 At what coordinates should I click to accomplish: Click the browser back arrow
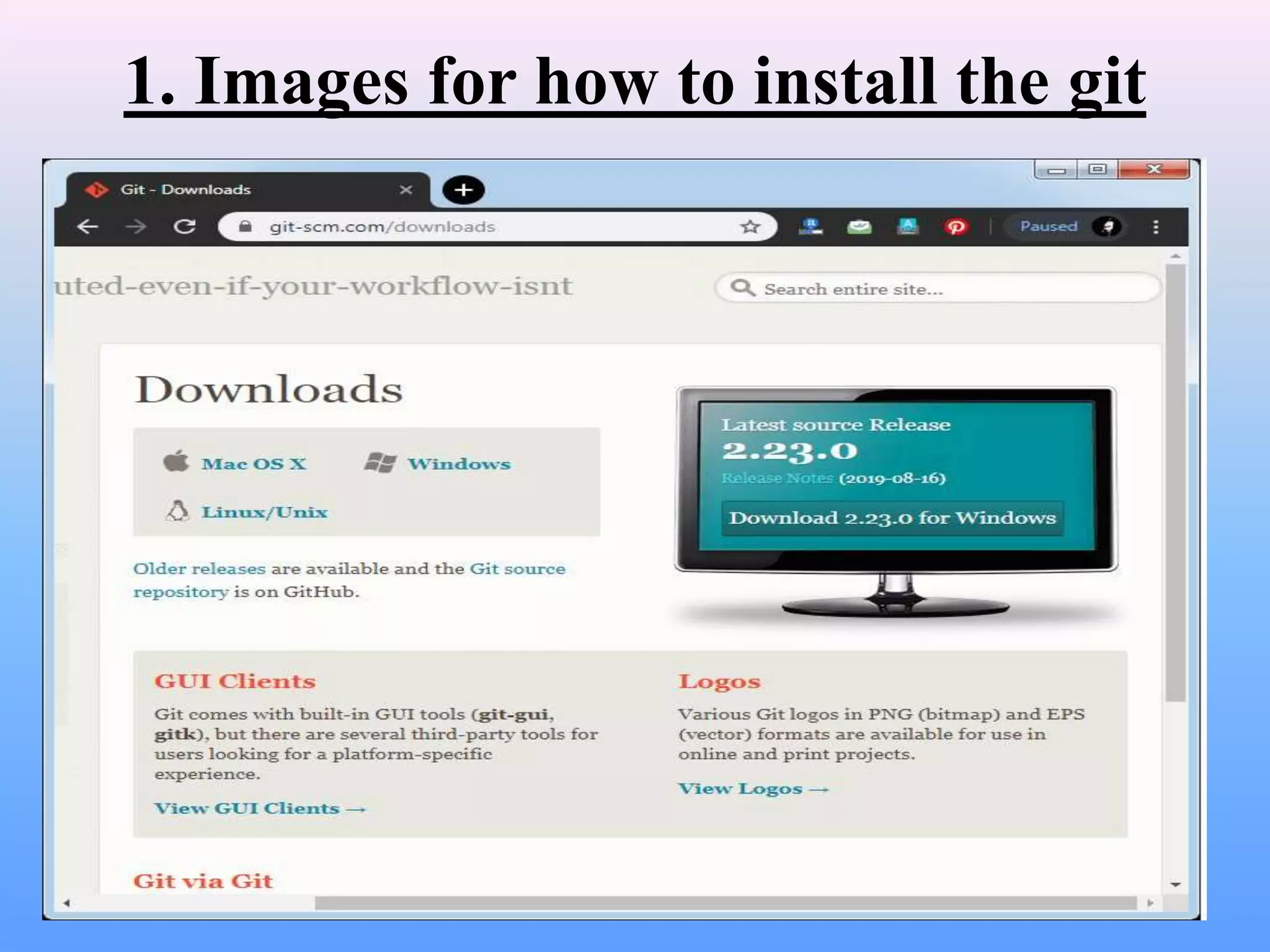(87, 227)
